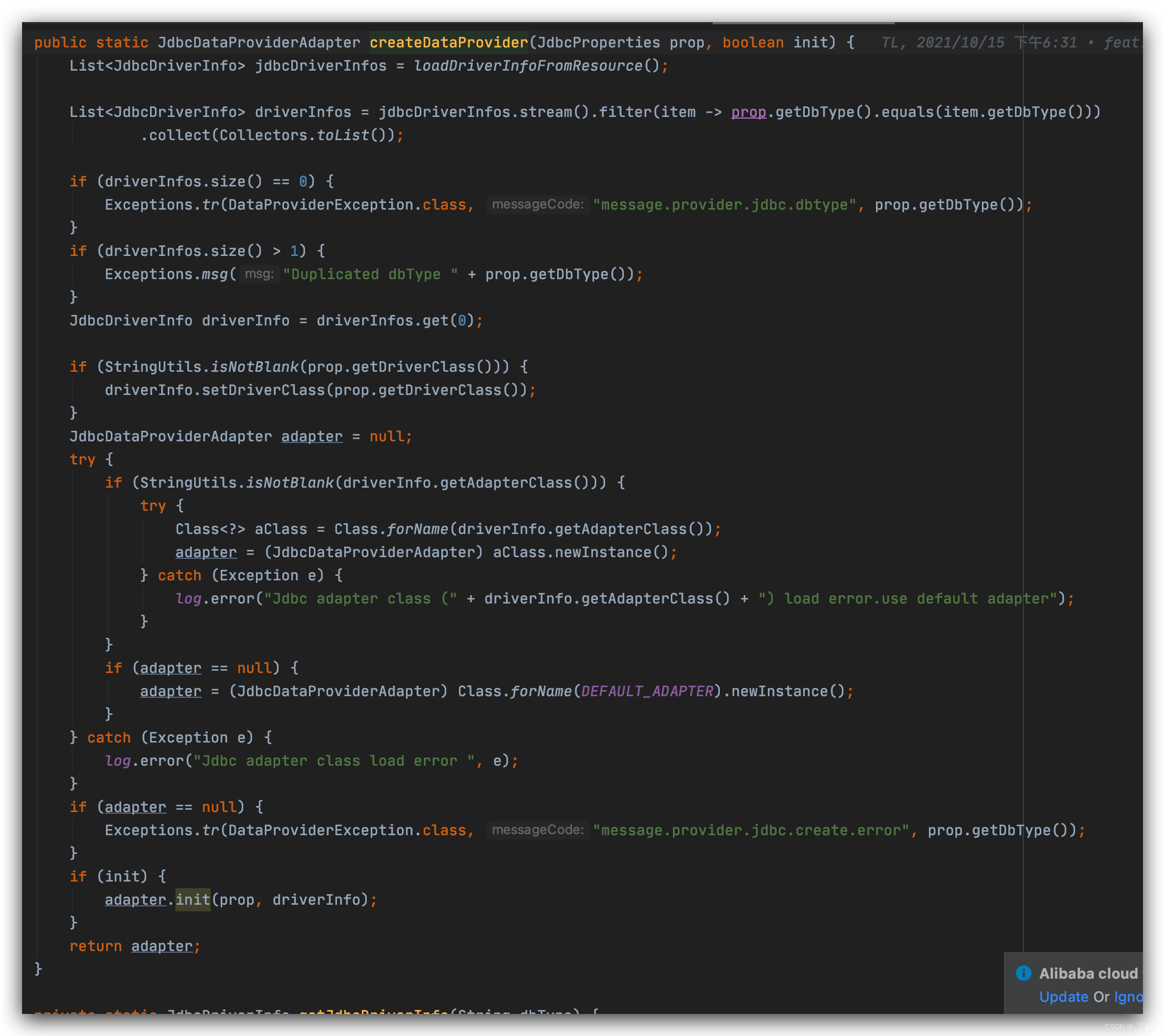Click the msg: inlay hint
The height and width of the screenshot is (1036, 1165).
(x=259, y=274)
